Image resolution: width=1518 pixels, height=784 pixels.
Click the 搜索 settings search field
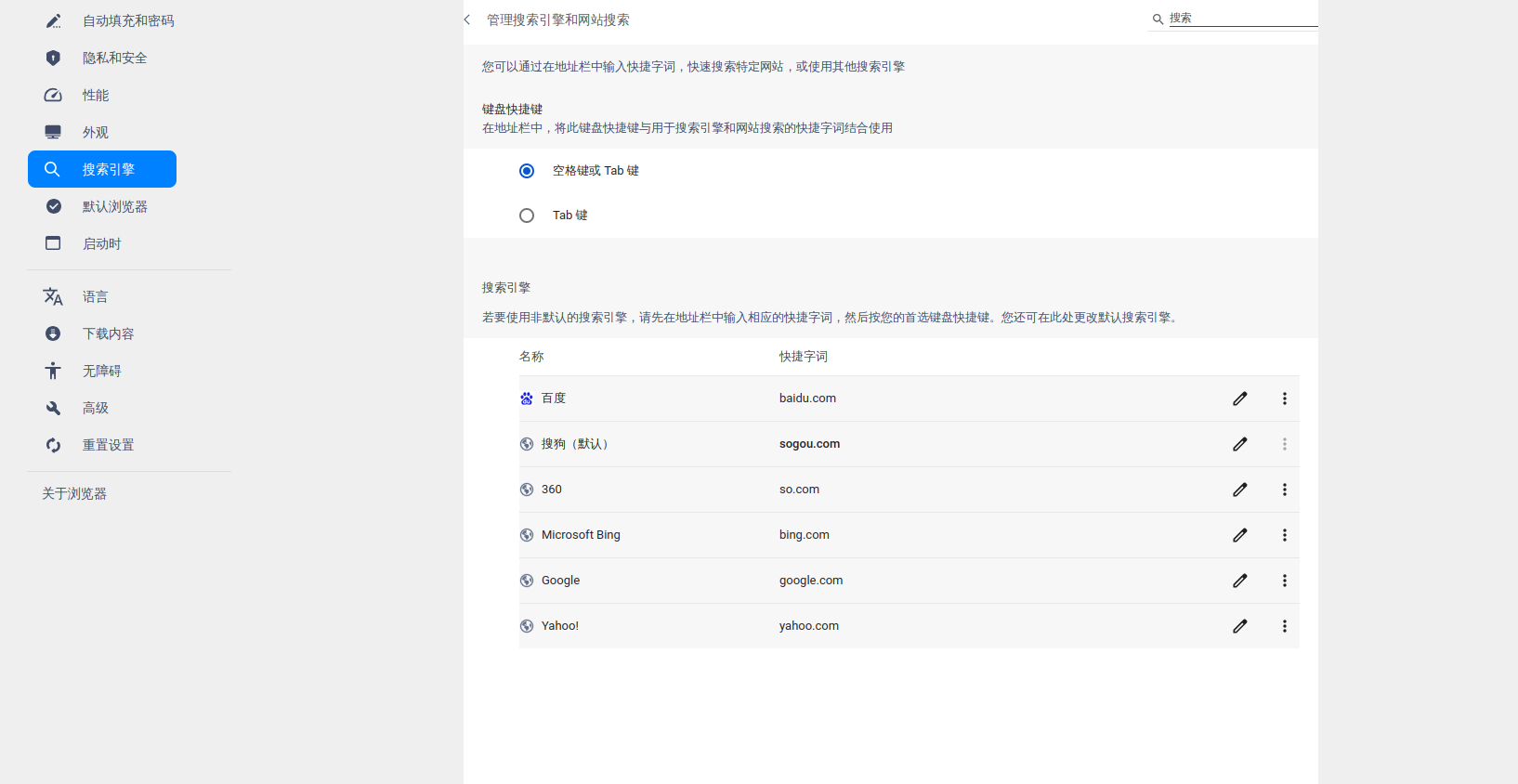coord(1242,18)
